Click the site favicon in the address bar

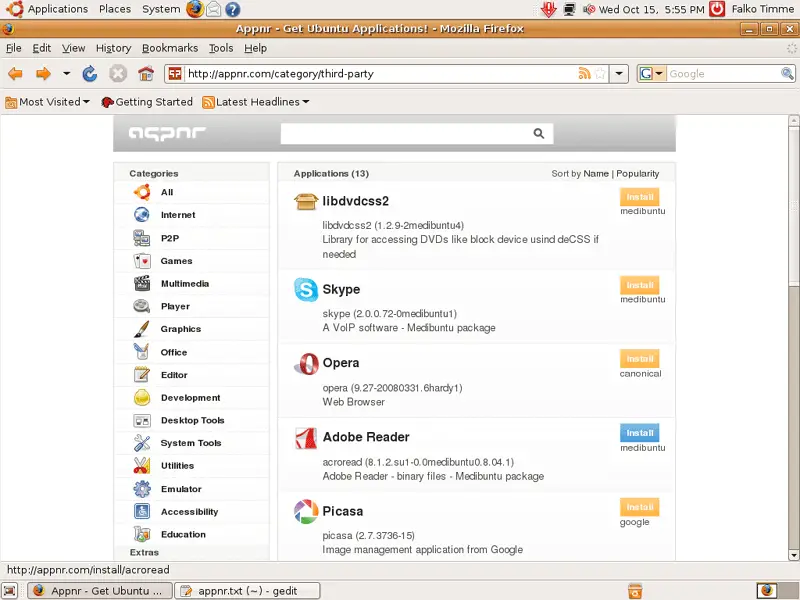175,73
